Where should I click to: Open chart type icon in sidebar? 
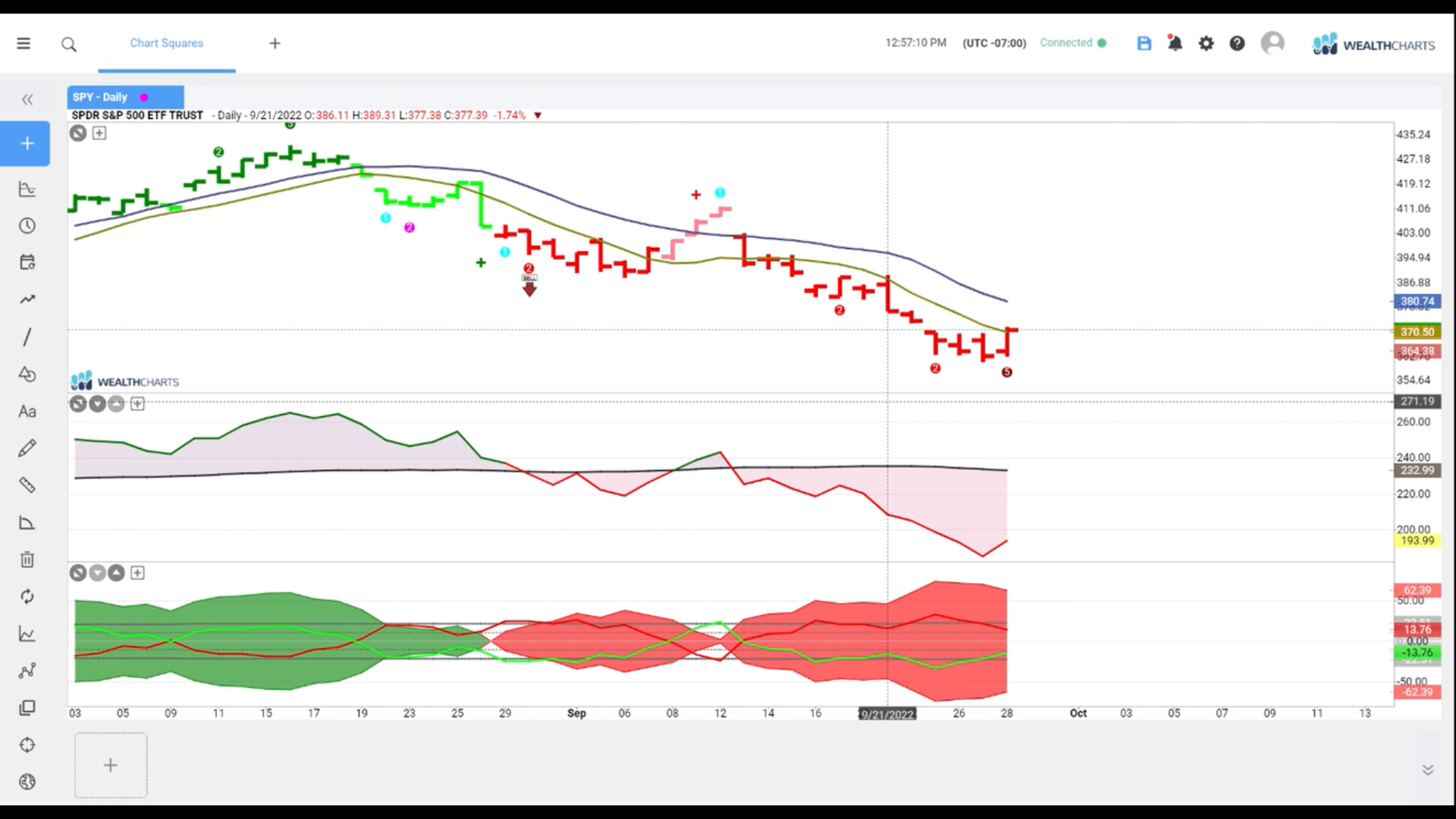point(27,189)
